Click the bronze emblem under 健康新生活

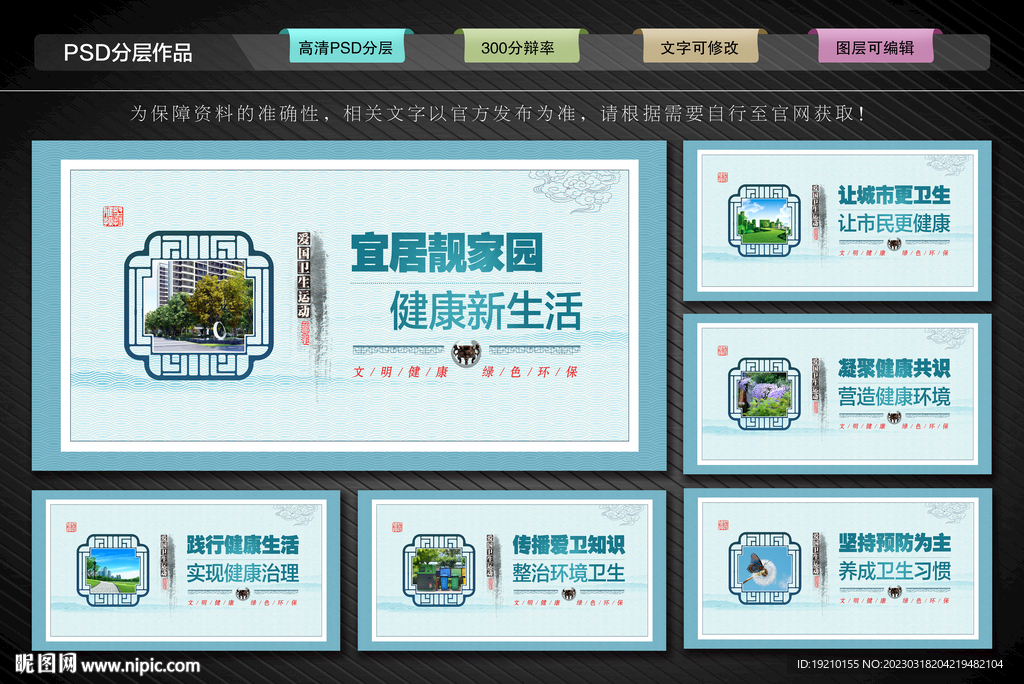pyautogui.click(x=466, y=353)
